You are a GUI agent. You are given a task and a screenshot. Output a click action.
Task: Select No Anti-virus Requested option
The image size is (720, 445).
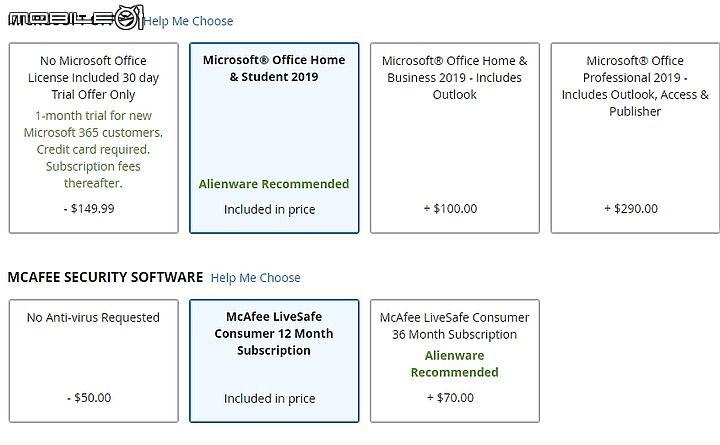coord(94,361)
